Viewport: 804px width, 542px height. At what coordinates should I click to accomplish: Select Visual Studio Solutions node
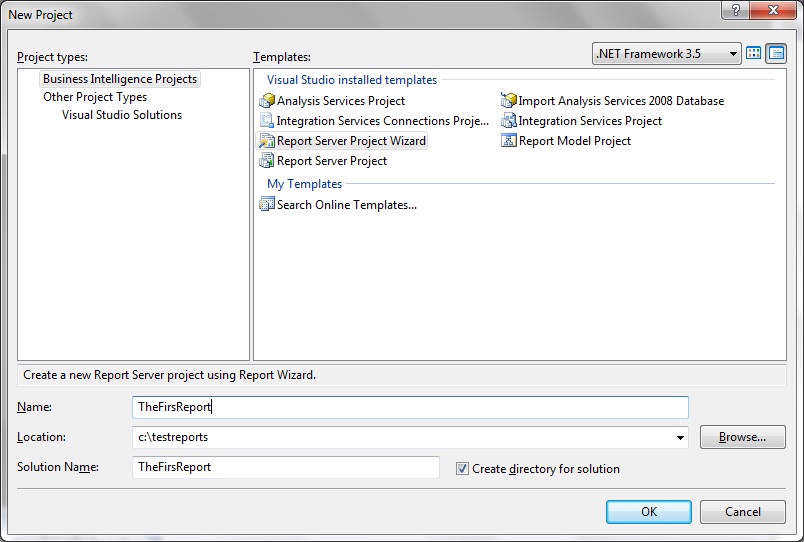(122, 115)
